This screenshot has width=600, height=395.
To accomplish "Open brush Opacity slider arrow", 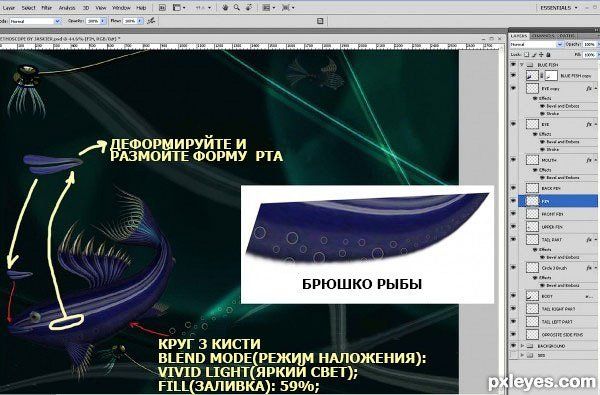I will 103,21.
